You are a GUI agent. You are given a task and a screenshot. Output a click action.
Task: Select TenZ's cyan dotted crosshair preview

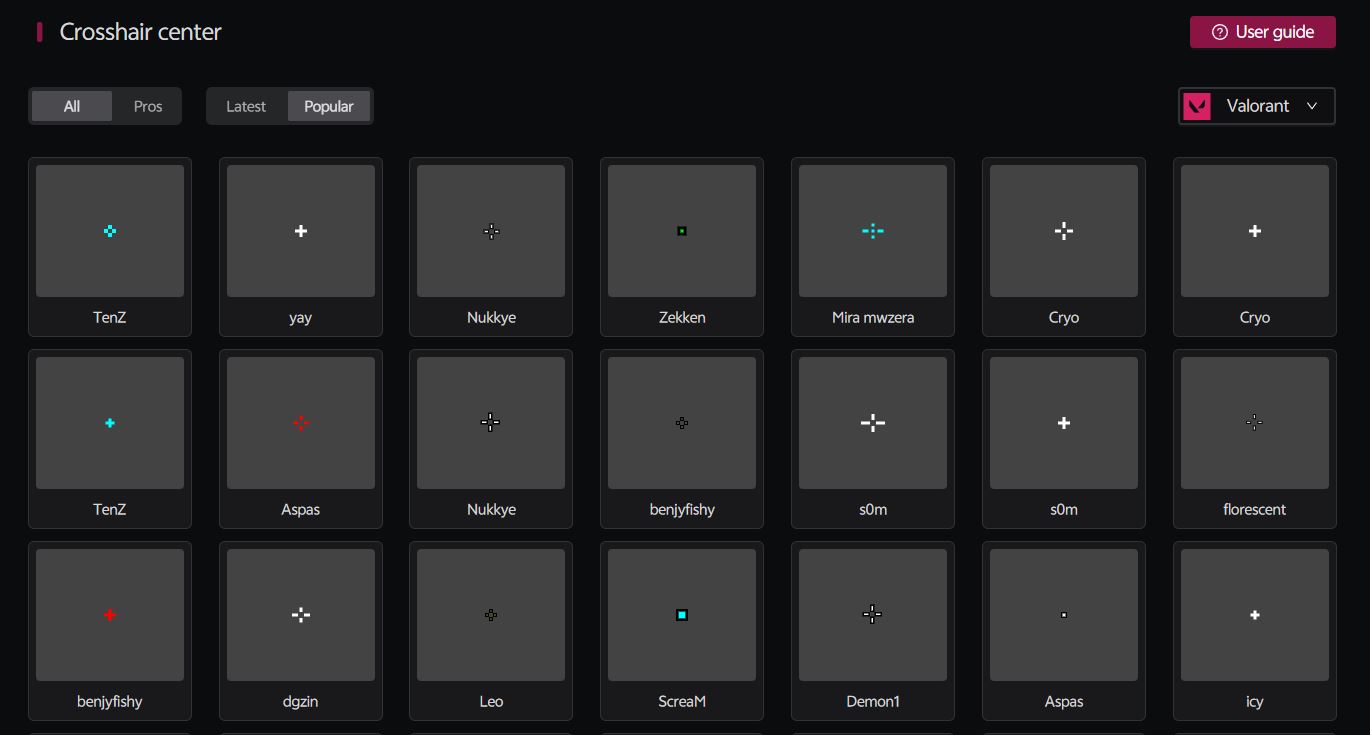click(x=110, y=231)
